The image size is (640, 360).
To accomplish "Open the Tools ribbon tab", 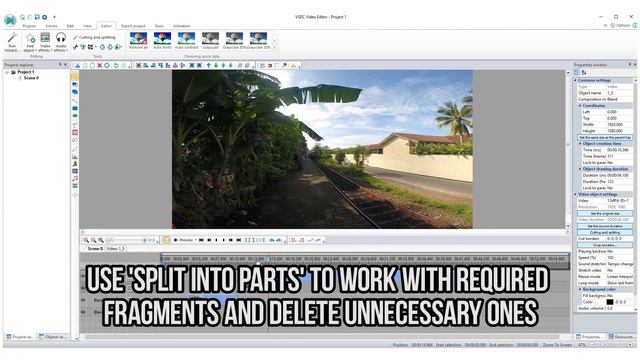I will (159, 26).
